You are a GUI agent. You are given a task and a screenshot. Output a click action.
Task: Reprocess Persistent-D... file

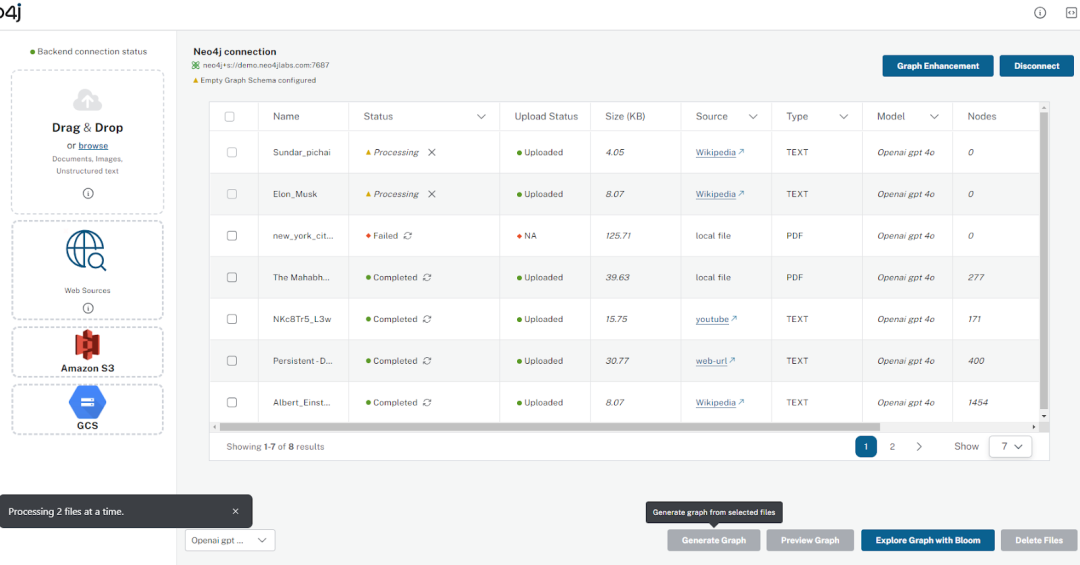[427, 361]
